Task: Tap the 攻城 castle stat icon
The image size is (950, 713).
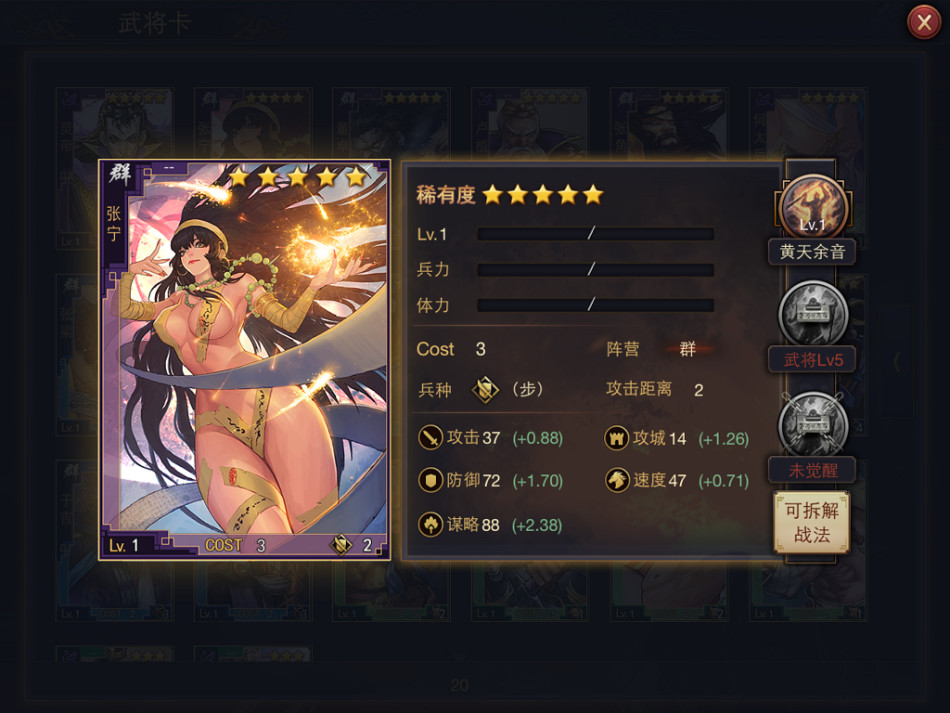Action: point(616,437)
